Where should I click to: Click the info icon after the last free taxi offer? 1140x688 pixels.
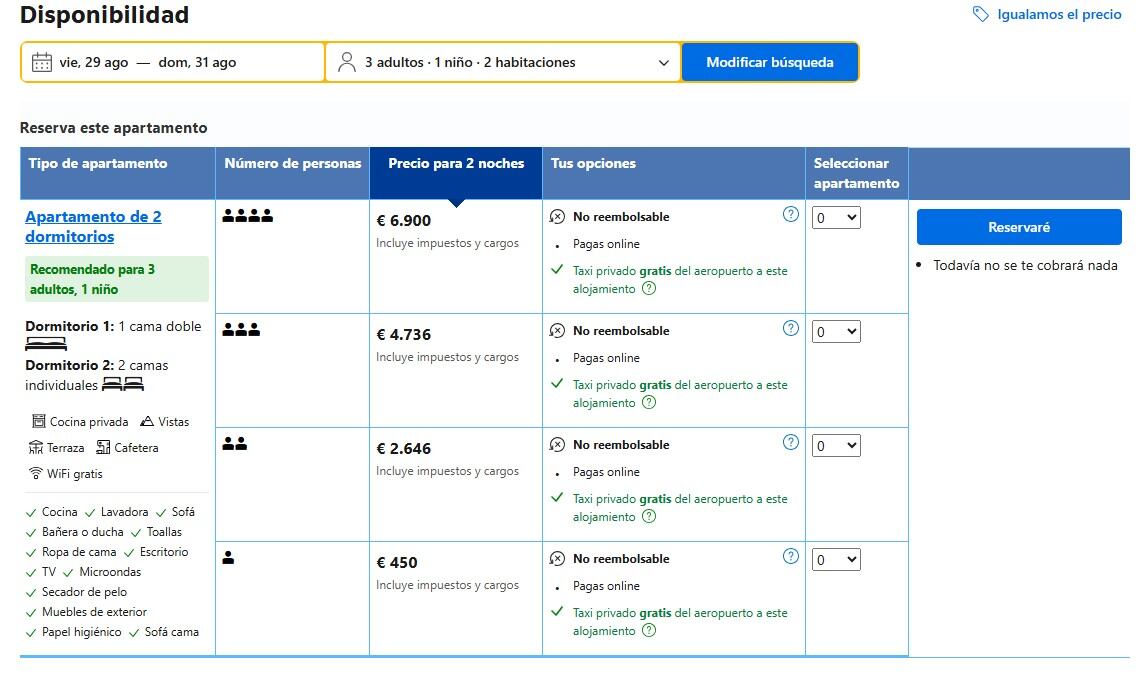tap(649, 631)
